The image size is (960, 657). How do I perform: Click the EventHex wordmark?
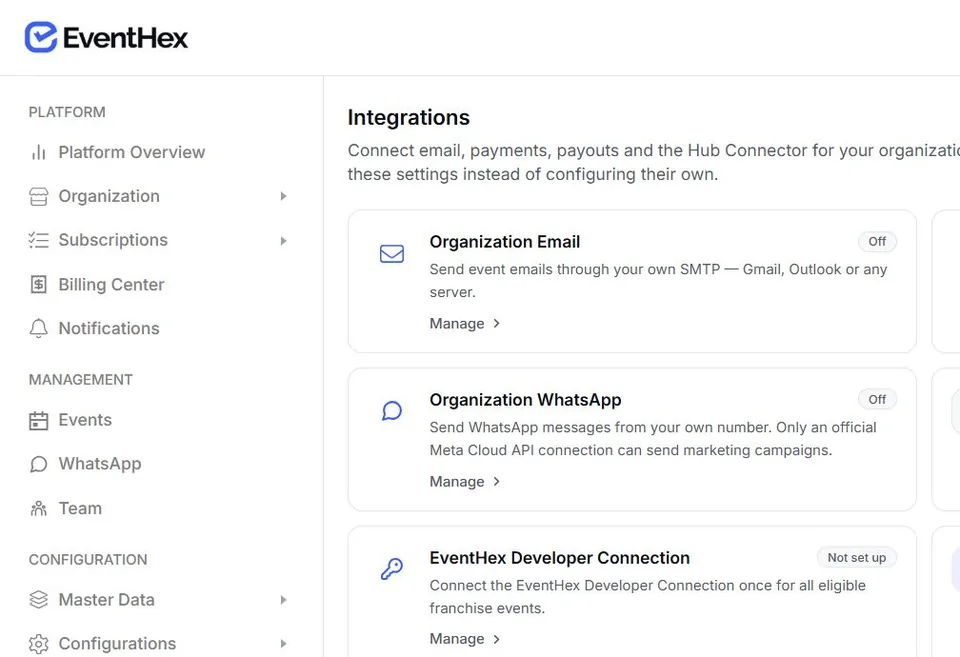tap(126, 38)
